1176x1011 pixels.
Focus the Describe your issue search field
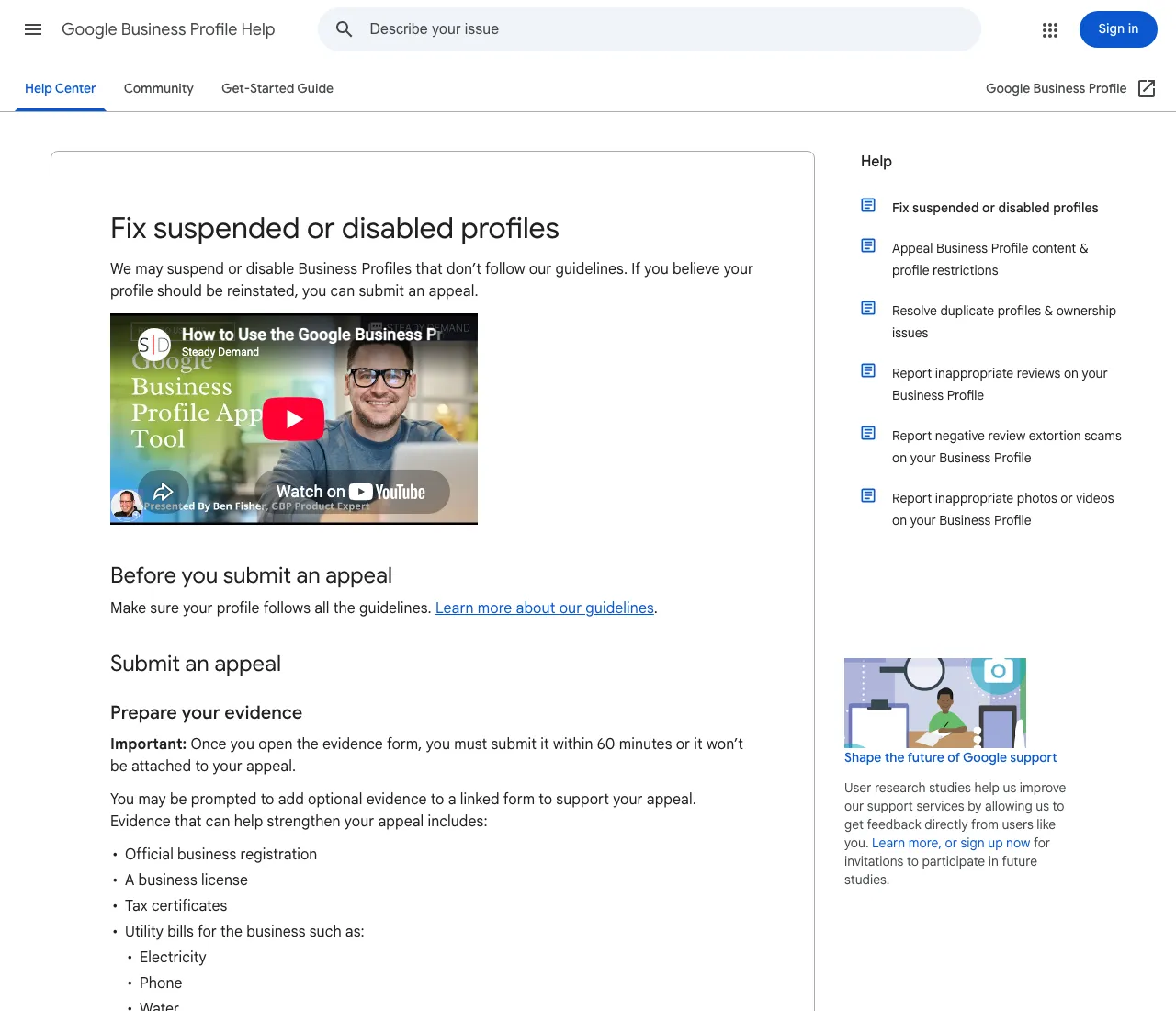tap(650, 29)
